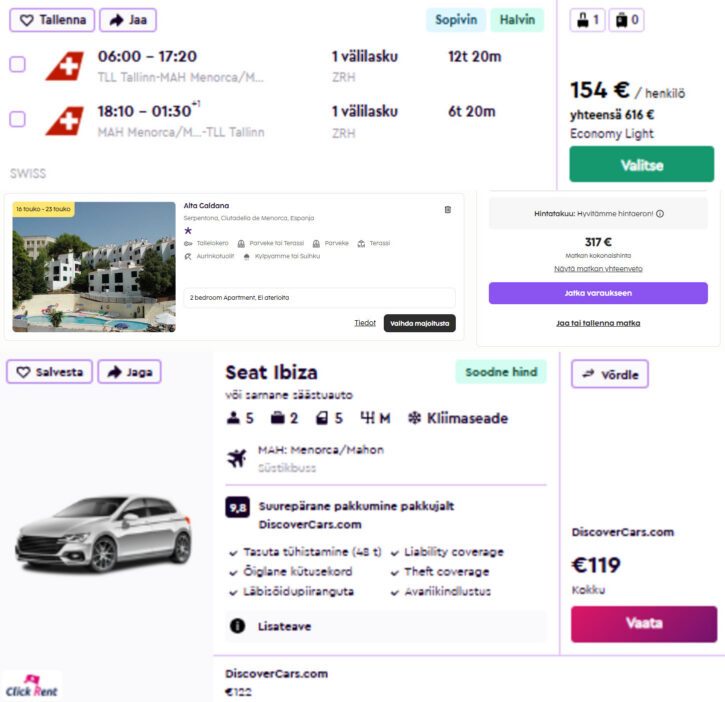Open the Tiedot link for the hotel
725x702 pixels.
click(365, 323)
